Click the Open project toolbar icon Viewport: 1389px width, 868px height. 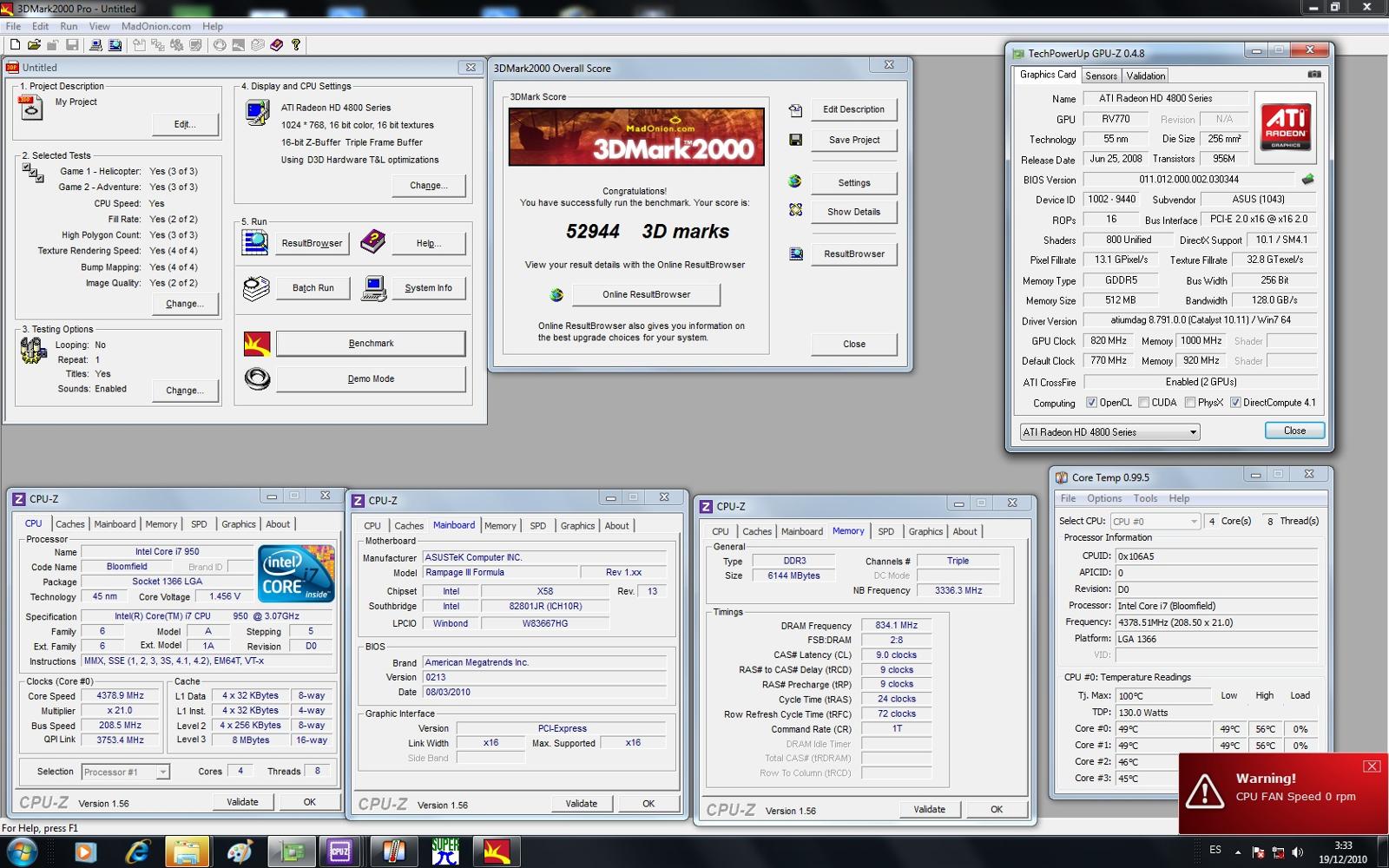(34, 45)
